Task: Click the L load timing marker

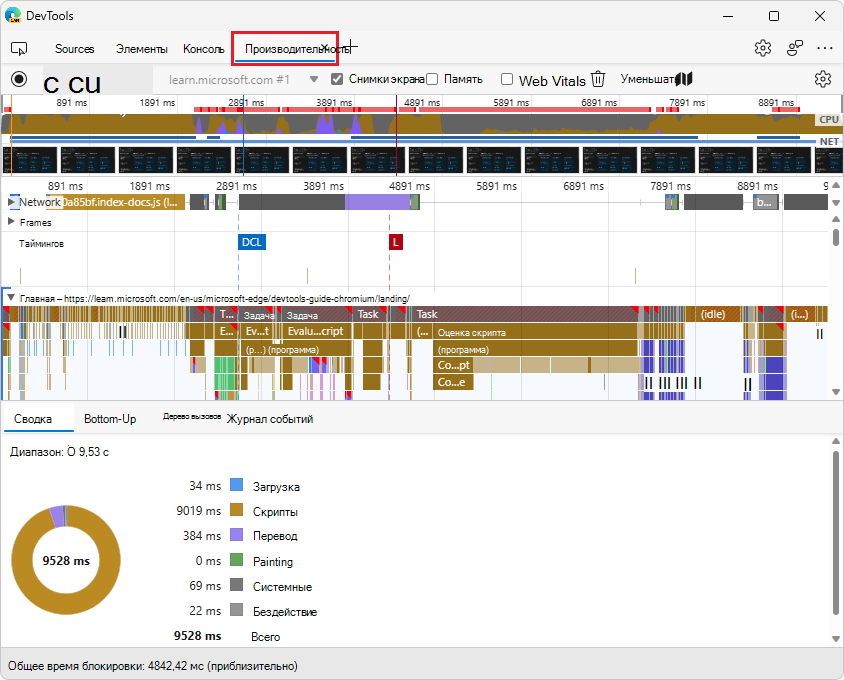Action: tap(396, 242)
